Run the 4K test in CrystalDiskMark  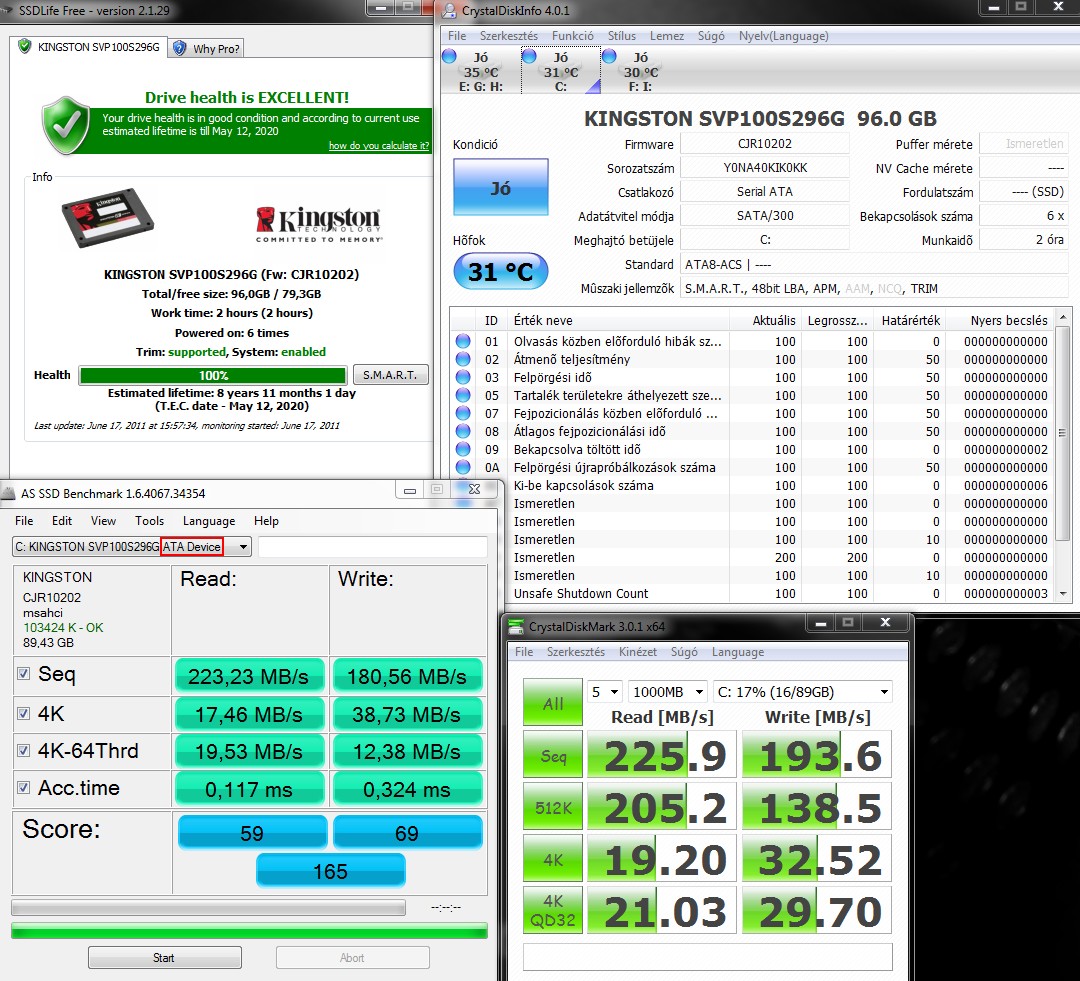[x=553, y=859]
